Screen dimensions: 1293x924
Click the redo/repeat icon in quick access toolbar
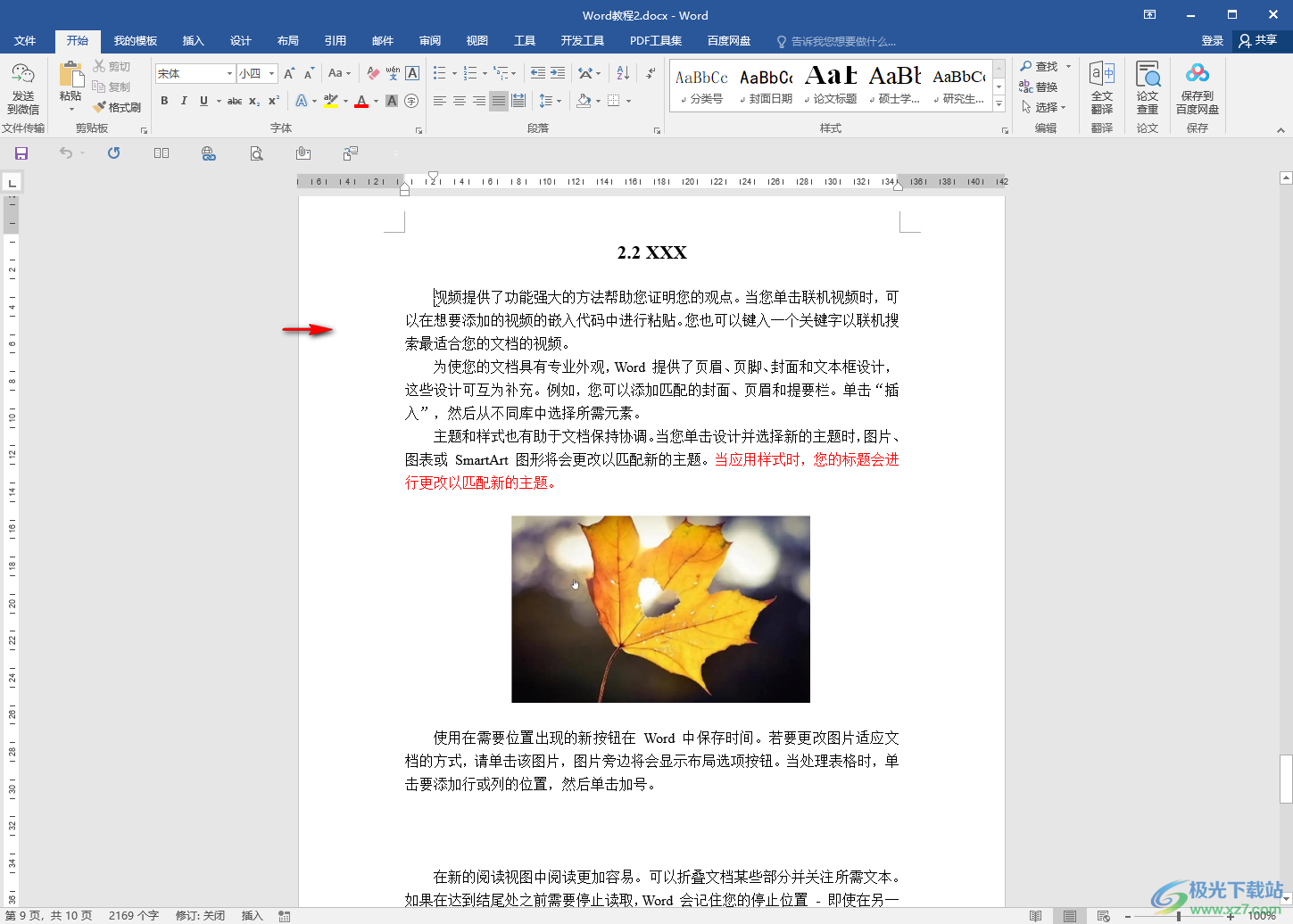point(113,153)
